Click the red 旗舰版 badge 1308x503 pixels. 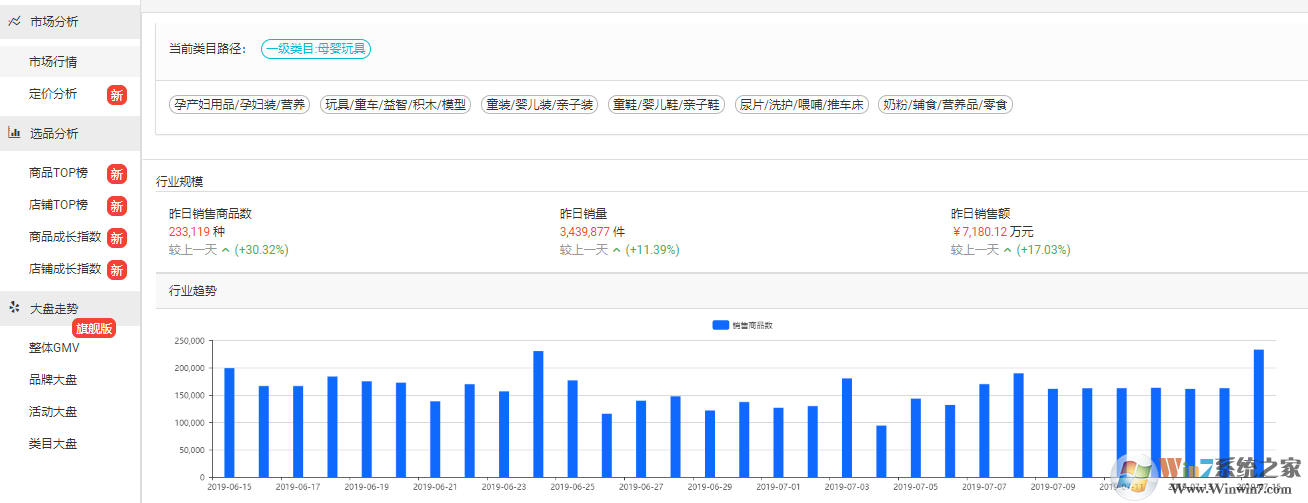pyautogui.click(x=94, y=328)
